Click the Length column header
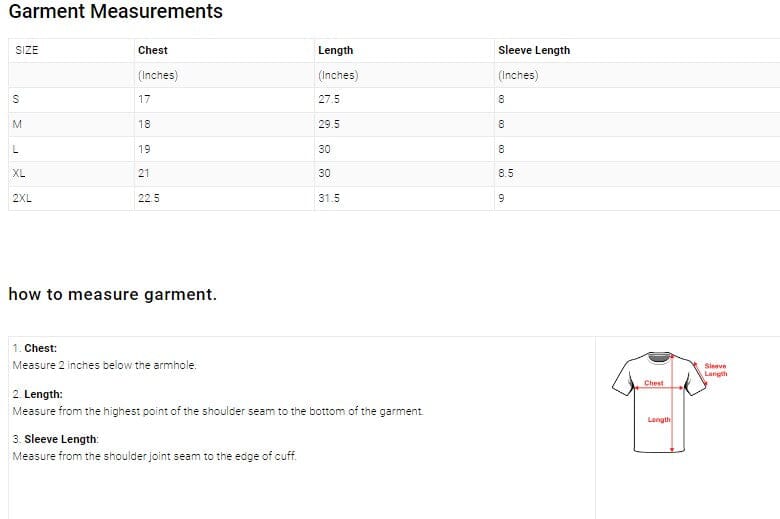 click(x=335, y=50)
